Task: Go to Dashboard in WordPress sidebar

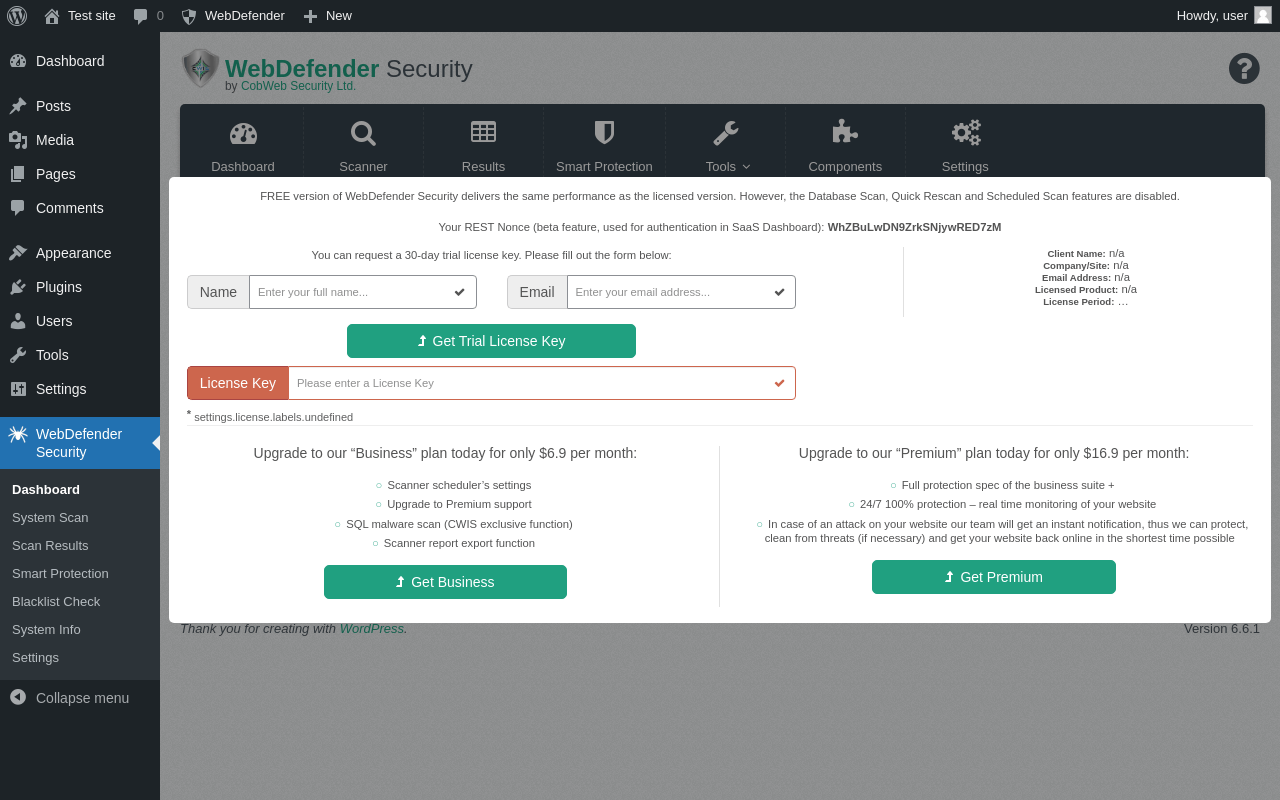Action: click(80, 61)
